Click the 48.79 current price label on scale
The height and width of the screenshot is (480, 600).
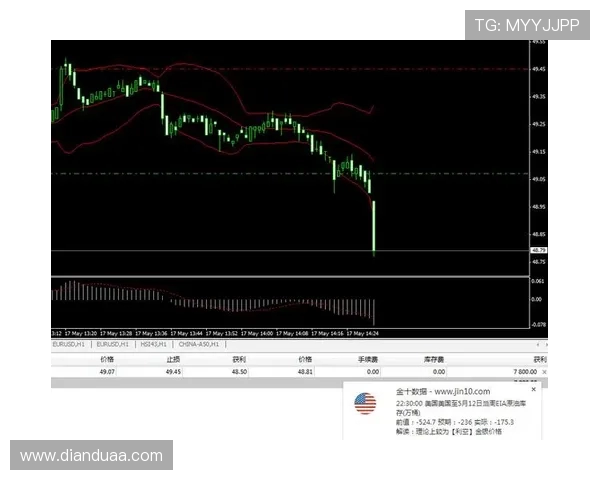point(538,250)
